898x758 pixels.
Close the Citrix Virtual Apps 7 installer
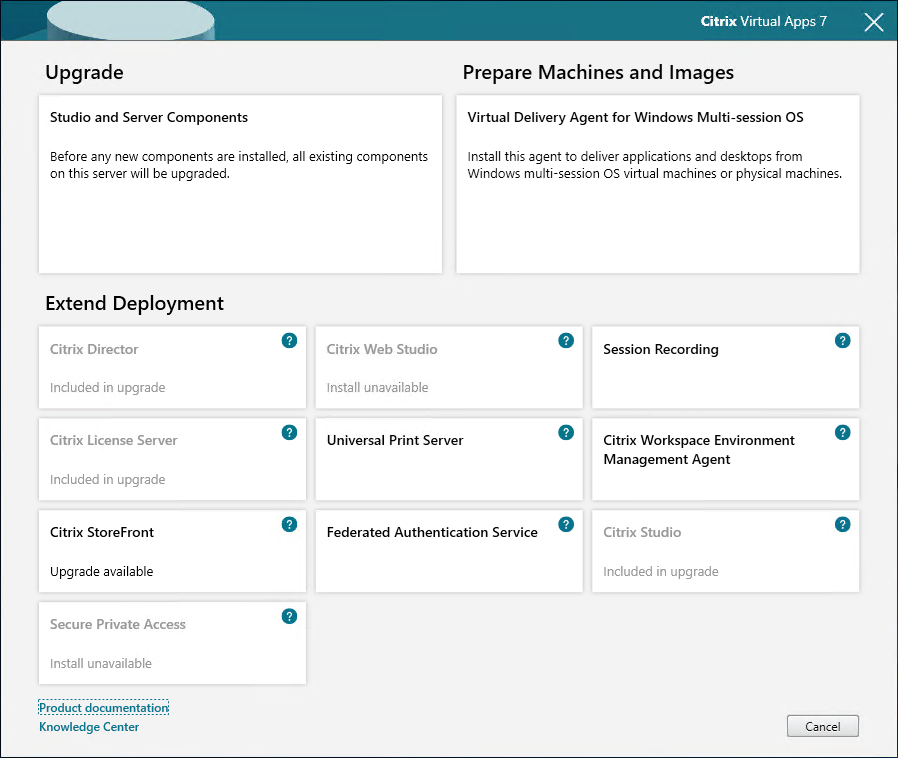(x=873, y=22)
